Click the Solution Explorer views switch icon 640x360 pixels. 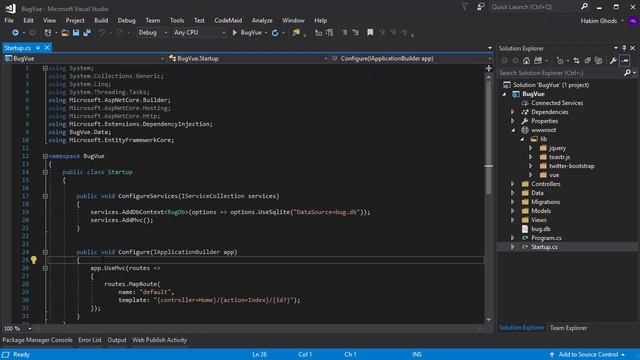538,61
